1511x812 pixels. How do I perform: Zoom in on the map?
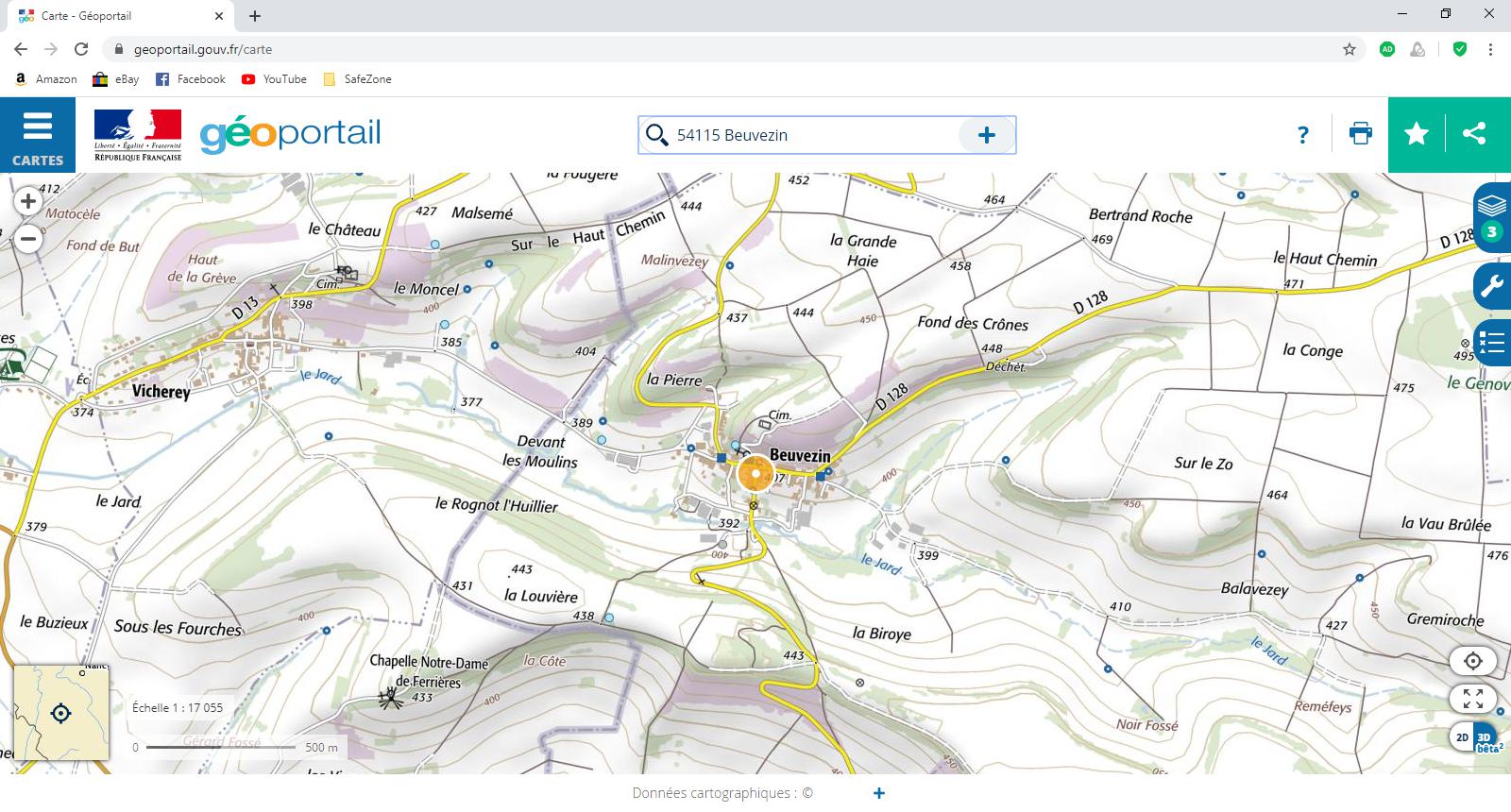(28, 201)
